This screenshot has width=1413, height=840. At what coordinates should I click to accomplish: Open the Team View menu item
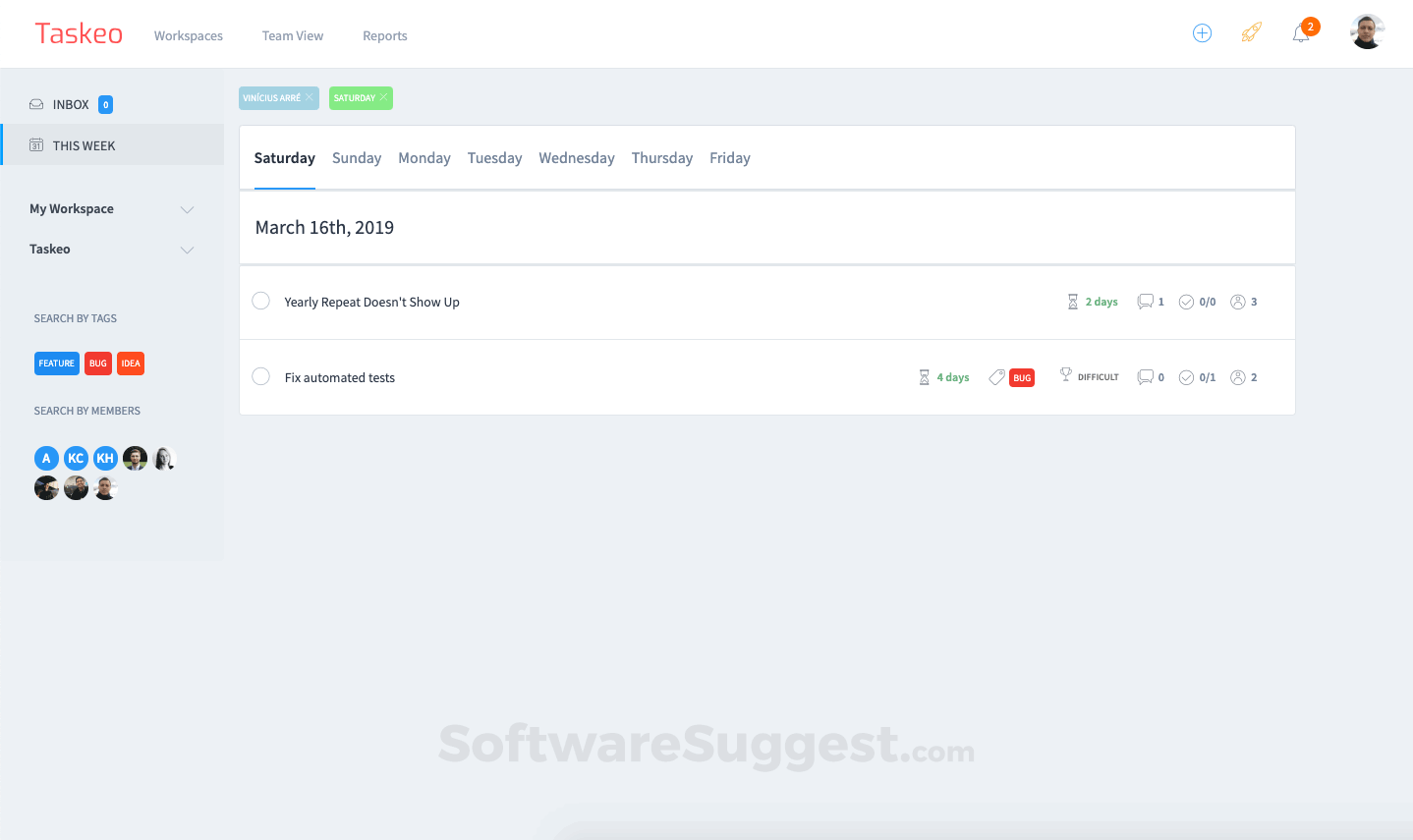[x=292, y=35]
